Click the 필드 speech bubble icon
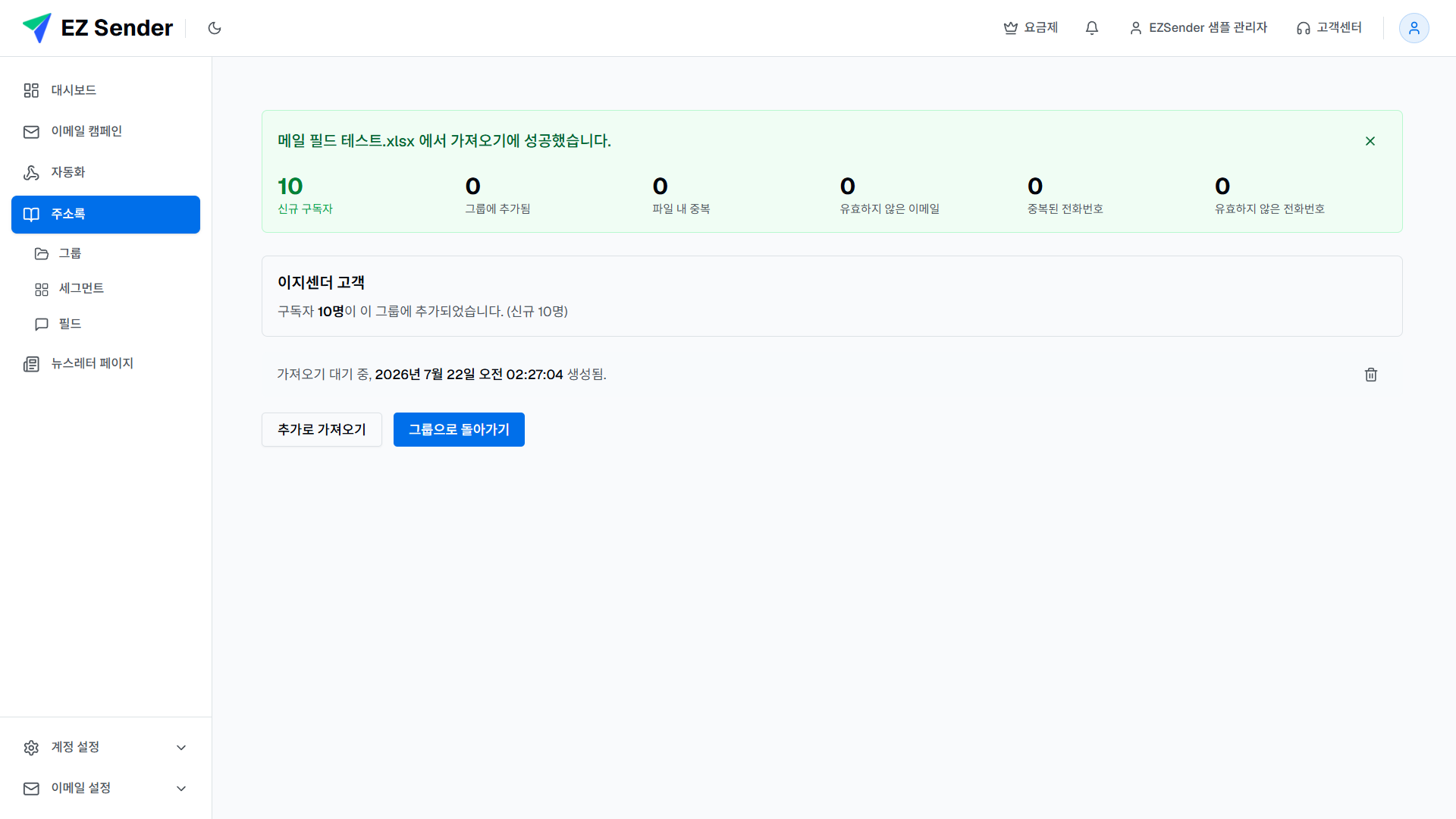 42,325
